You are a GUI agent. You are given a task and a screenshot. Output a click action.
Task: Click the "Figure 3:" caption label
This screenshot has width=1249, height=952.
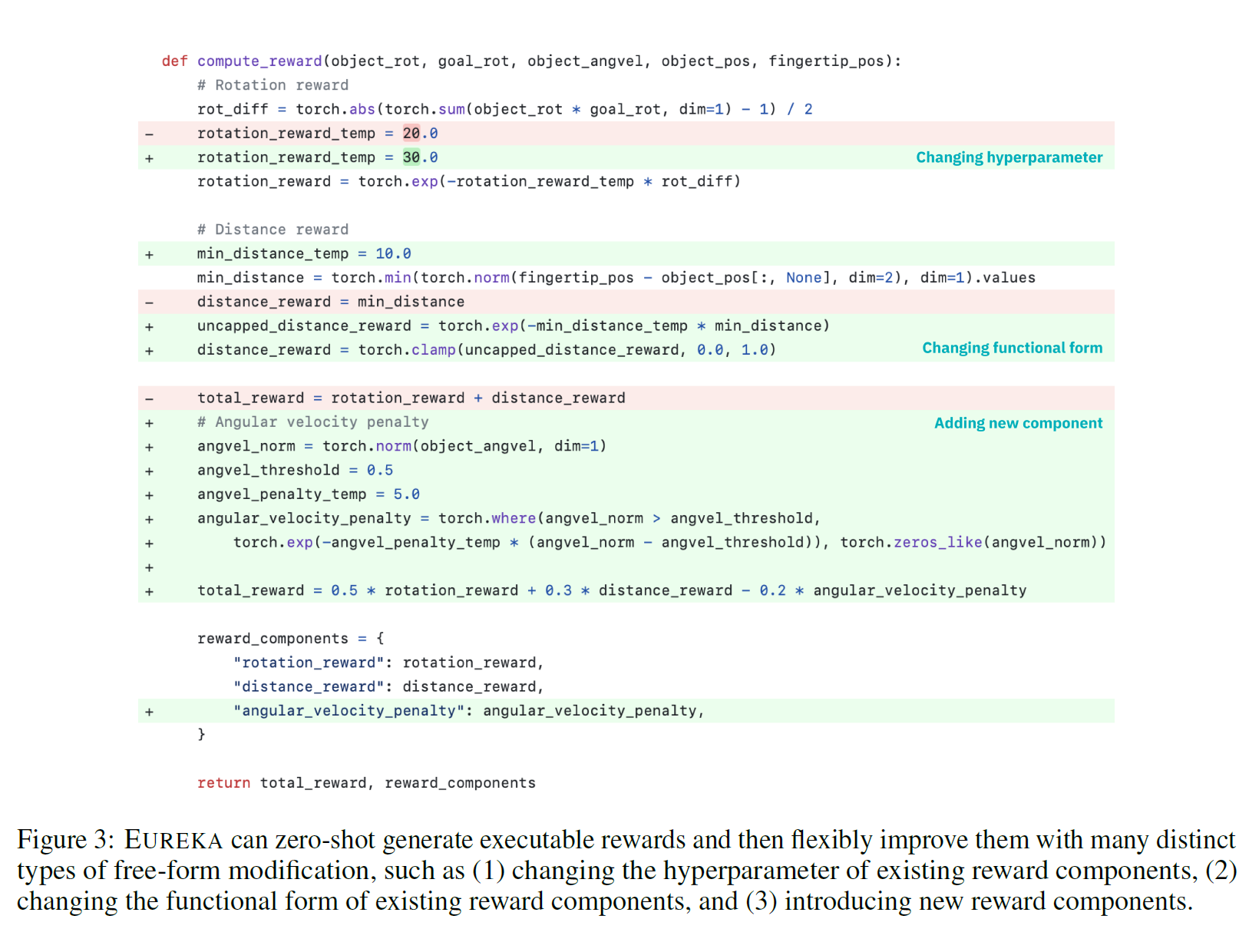point(65,840)
